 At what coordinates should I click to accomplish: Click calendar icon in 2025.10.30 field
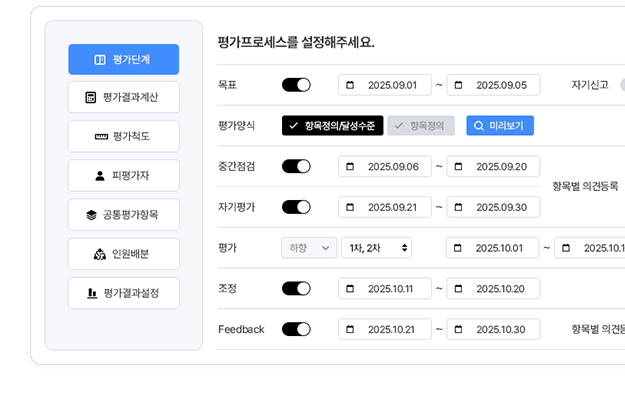point(458,330)
